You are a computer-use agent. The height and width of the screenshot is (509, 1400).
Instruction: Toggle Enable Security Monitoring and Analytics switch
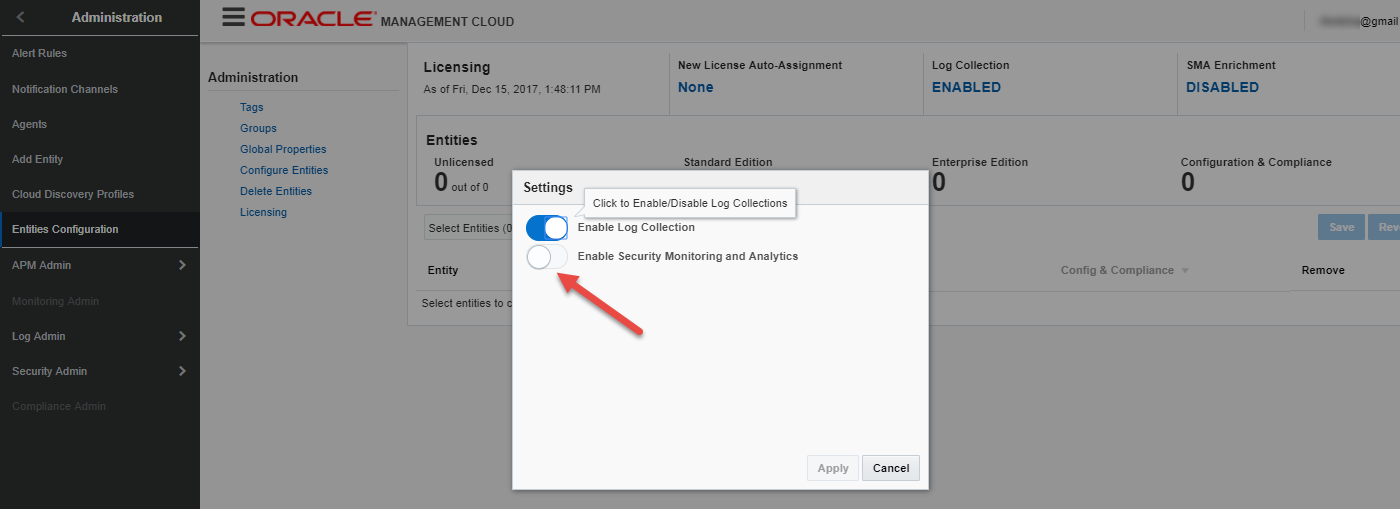click(547, 257)
